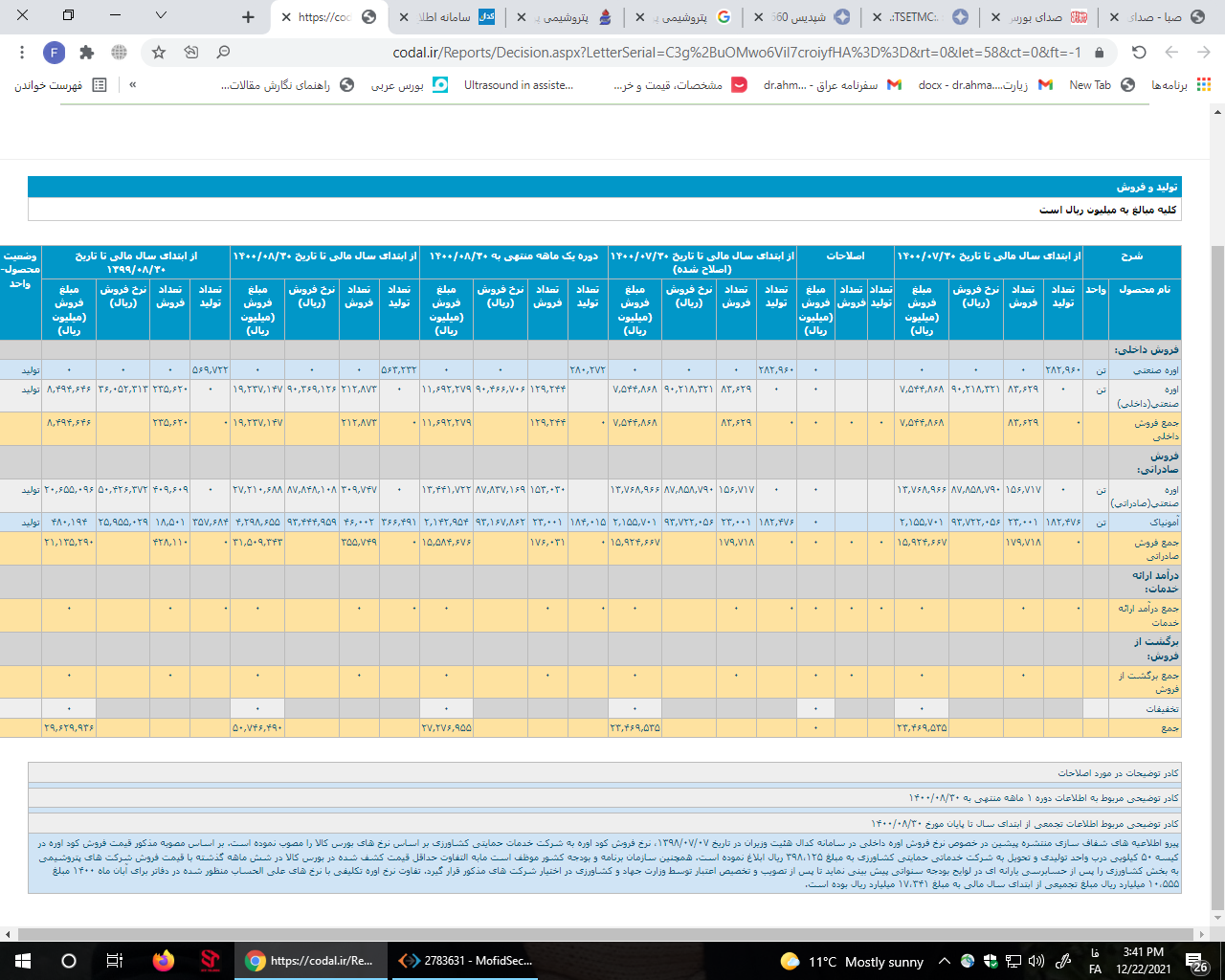Open the notification center with 26 alerts
The height and width of the screenshot is (980, 1225).
point(1196,962)
